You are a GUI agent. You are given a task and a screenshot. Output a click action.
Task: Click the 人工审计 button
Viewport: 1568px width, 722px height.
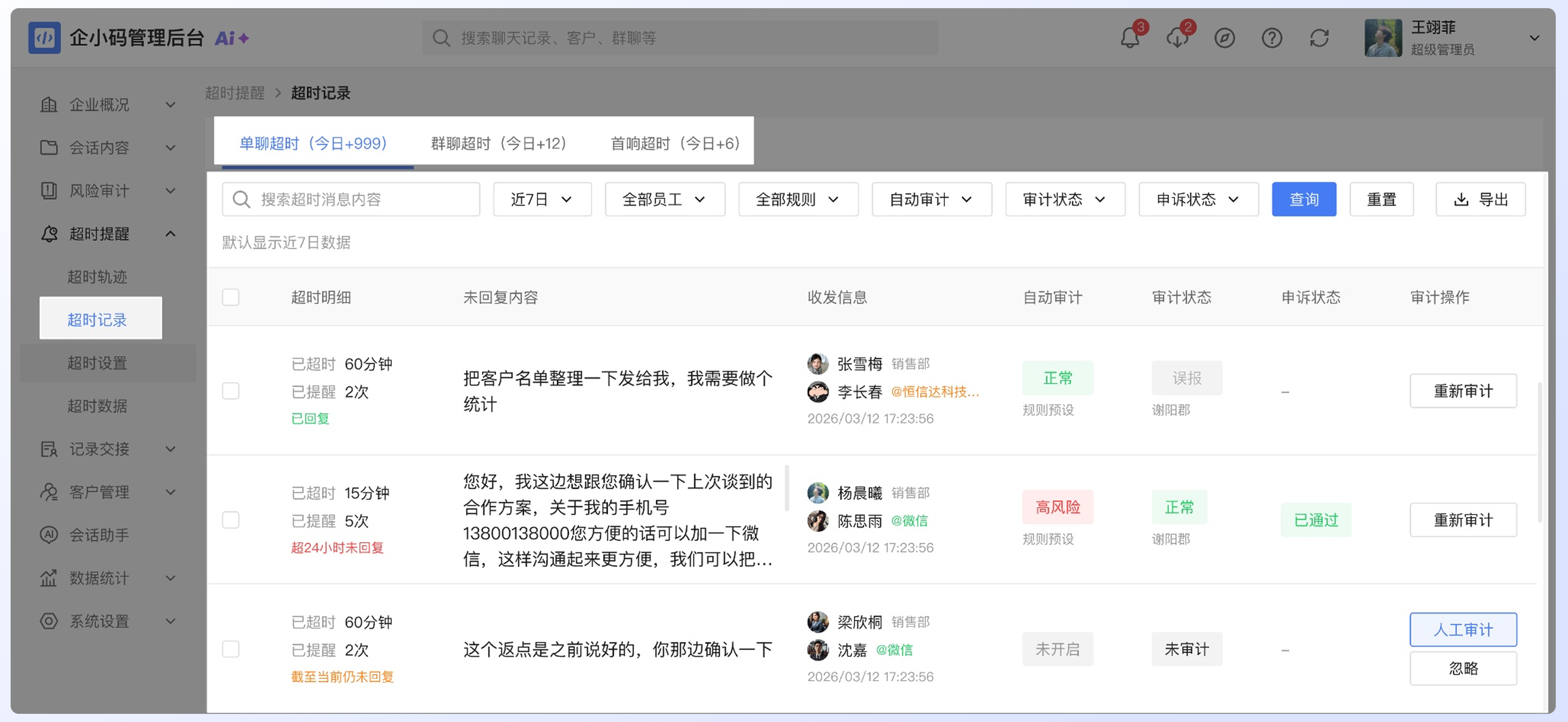point(1463,629)
